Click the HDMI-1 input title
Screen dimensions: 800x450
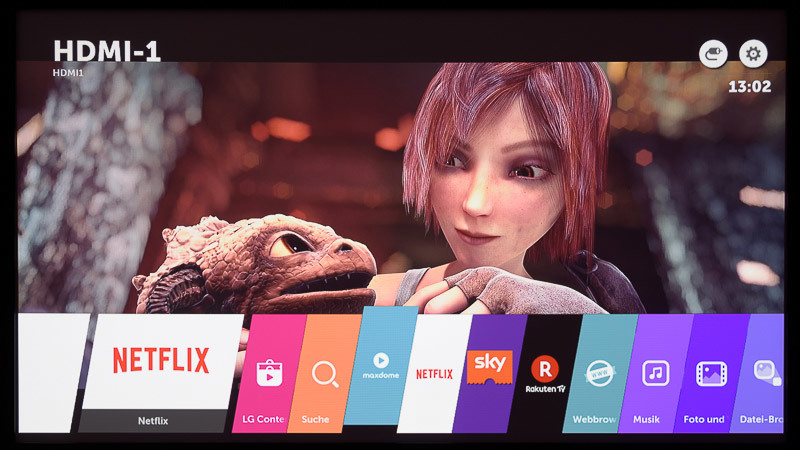point(107,52)
